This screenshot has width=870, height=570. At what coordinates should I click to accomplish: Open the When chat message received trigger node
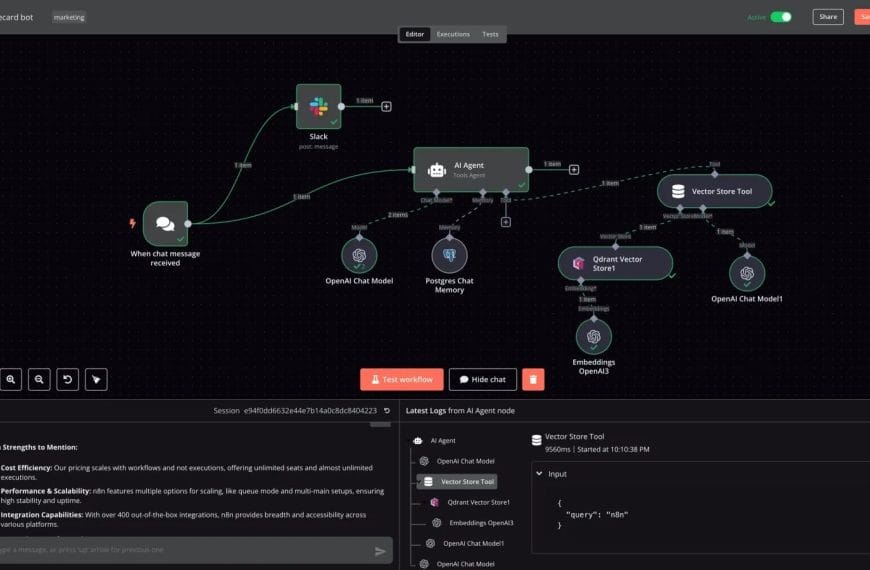165,224
